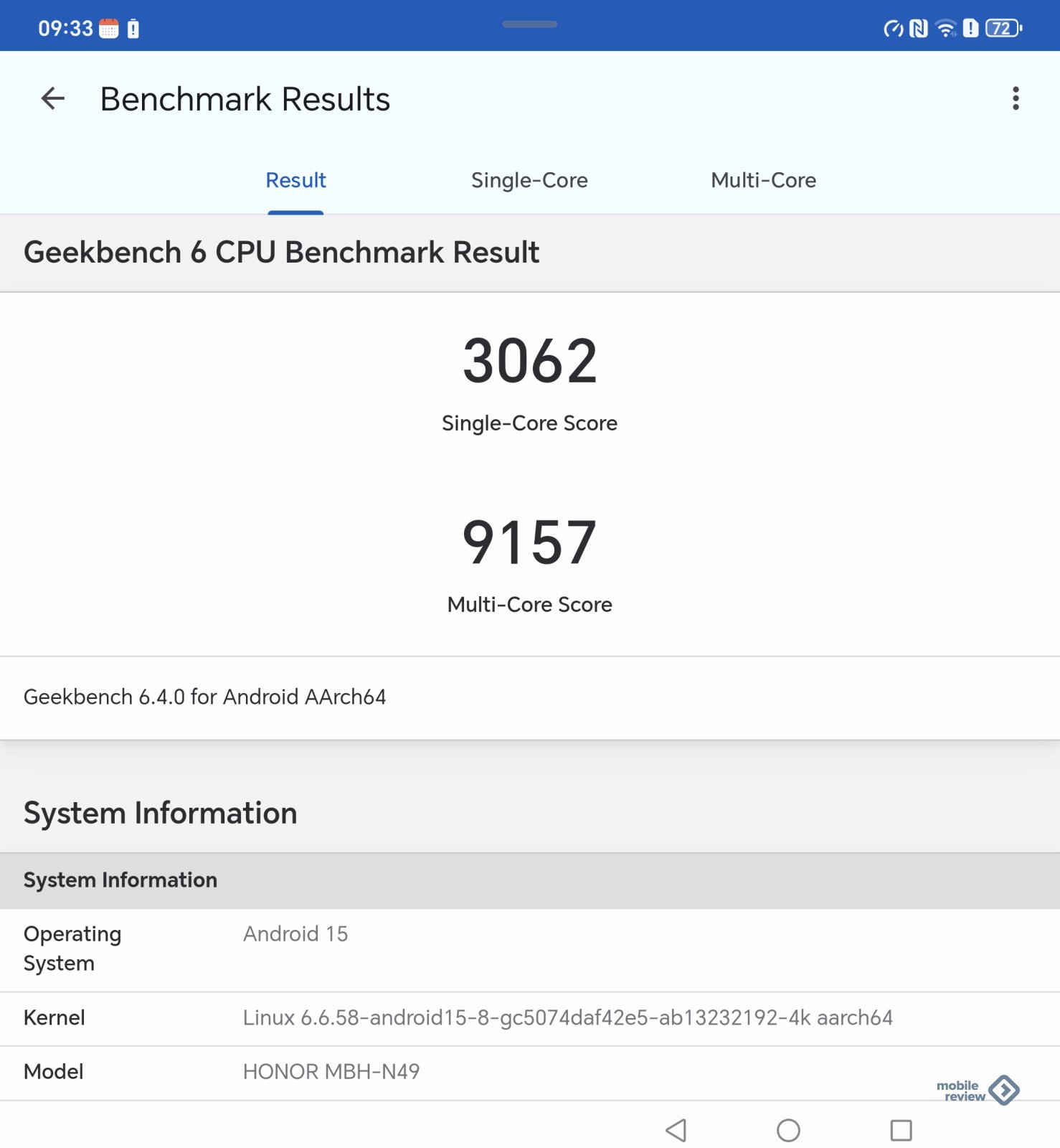Tap the battery level indicator
Screen dimensions: 1060x1148
(x=1003, y=29)
